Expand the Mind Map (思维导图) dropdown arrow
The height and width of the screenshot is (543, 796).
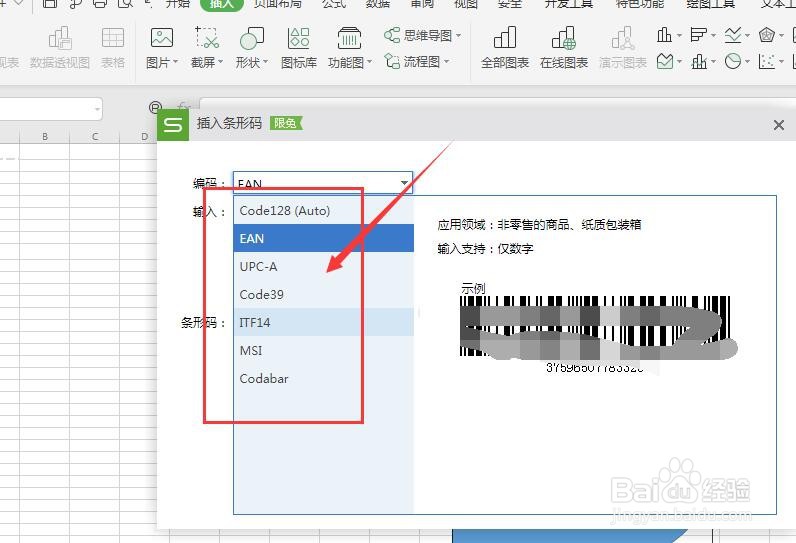(458, 36)
